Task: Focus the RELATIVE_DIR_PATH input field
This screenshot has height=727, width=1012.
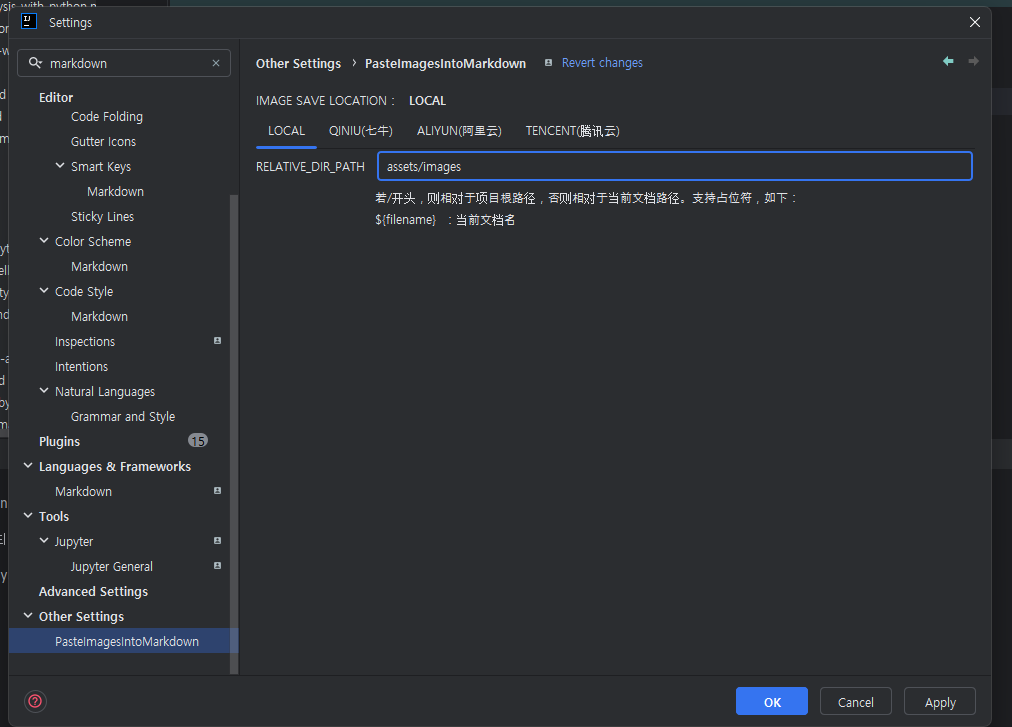Action: tap(674, 166)
